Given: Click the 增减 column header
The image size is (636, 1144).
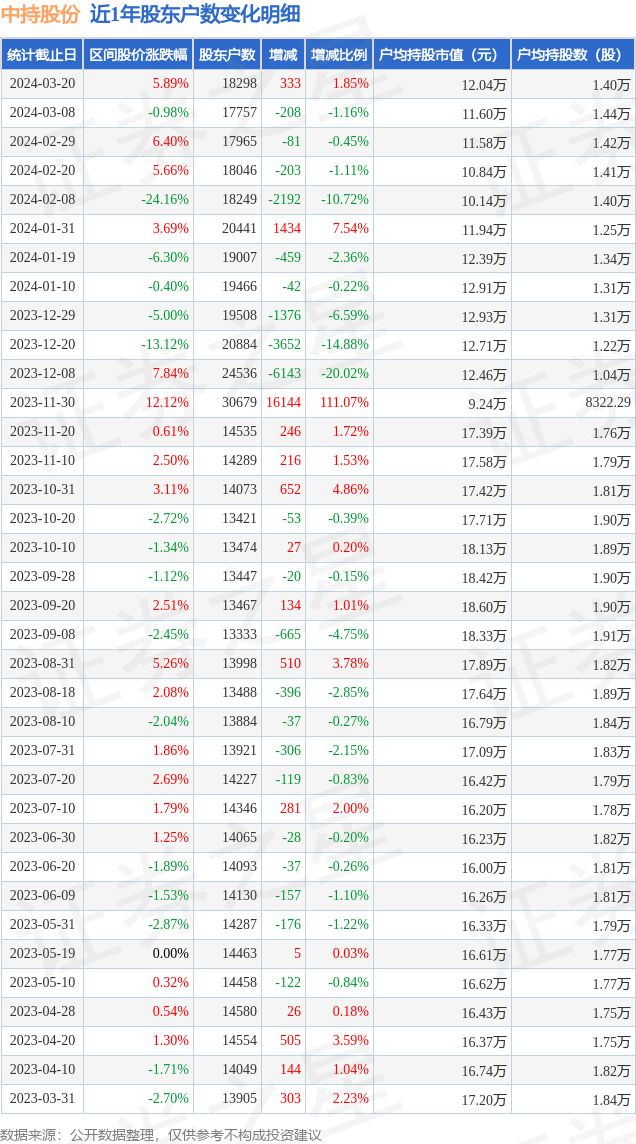Looking at the screenshot, I should [283, 55].
